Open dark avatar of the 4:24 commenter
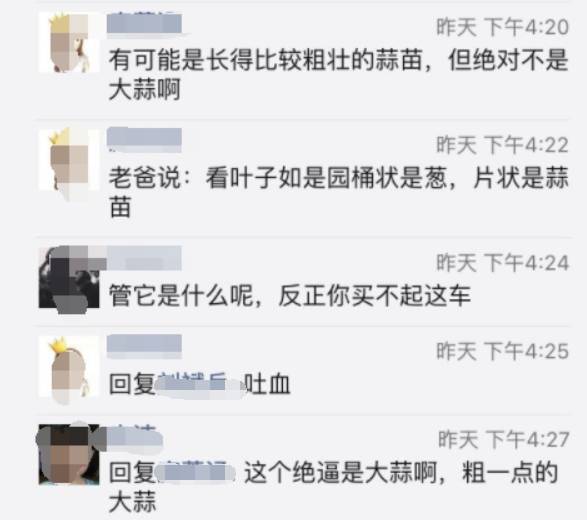The width and height of the screenshot is (587, 520). [69, 277]
